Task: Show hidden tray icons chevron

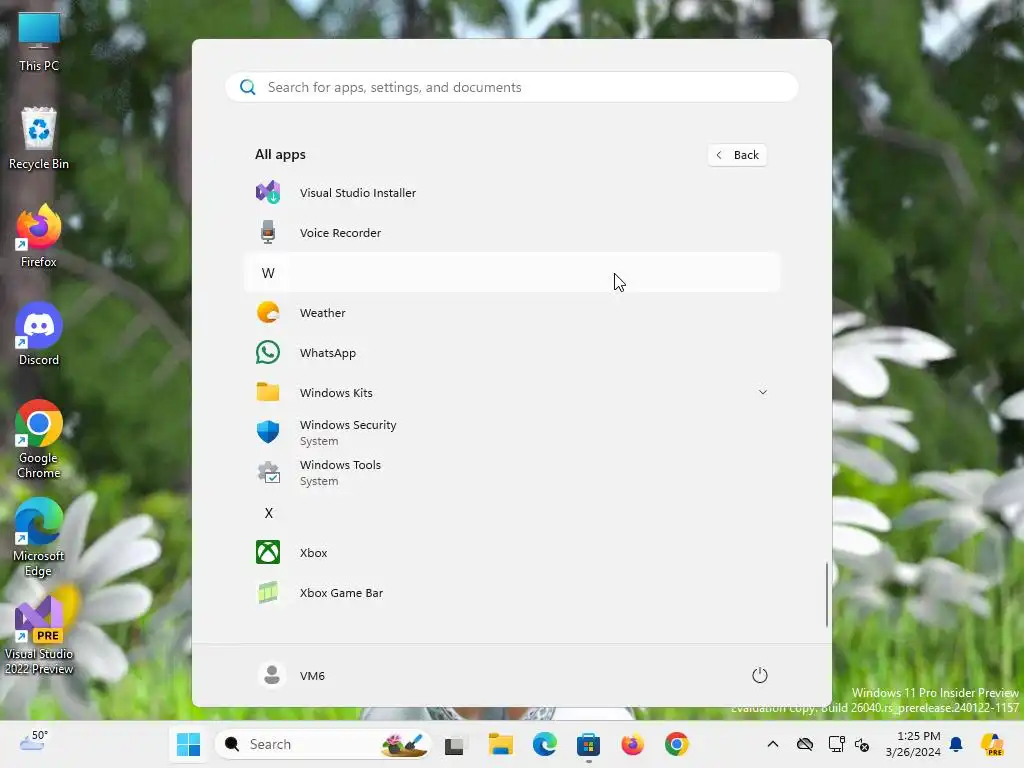Action: [773, 744]
